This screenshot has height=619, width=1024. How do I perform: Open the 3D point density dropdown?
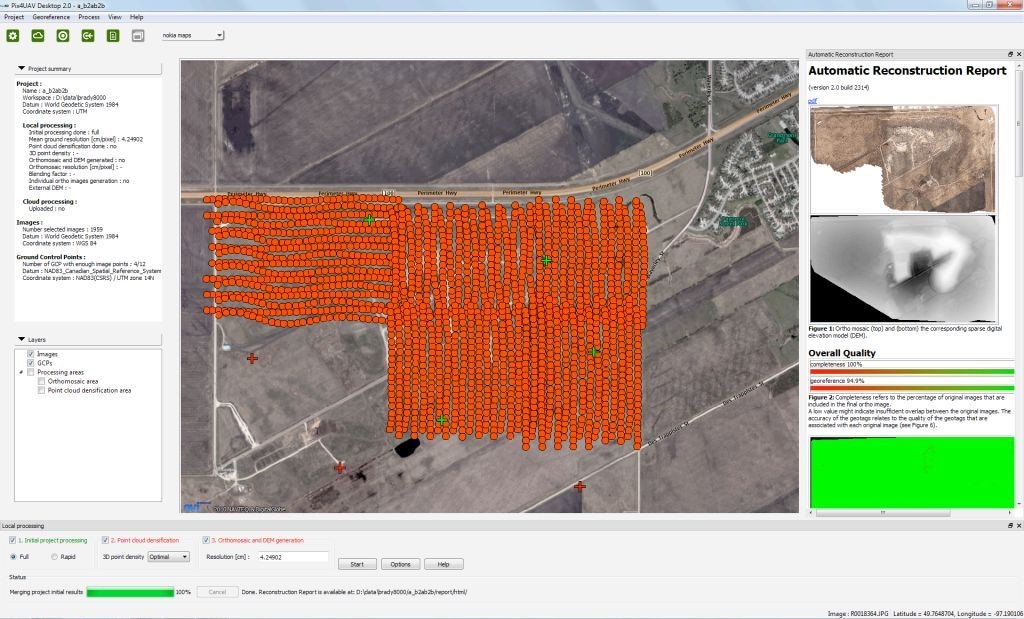click(168, 556)
